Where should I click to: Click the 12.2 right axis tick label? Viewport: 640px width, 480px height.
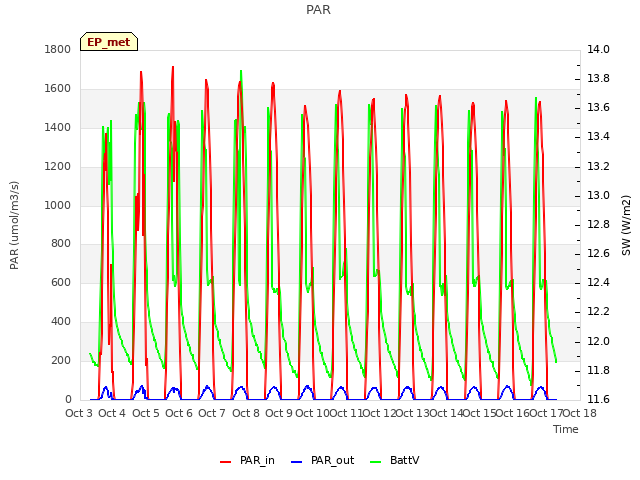[x=598, y=312]
